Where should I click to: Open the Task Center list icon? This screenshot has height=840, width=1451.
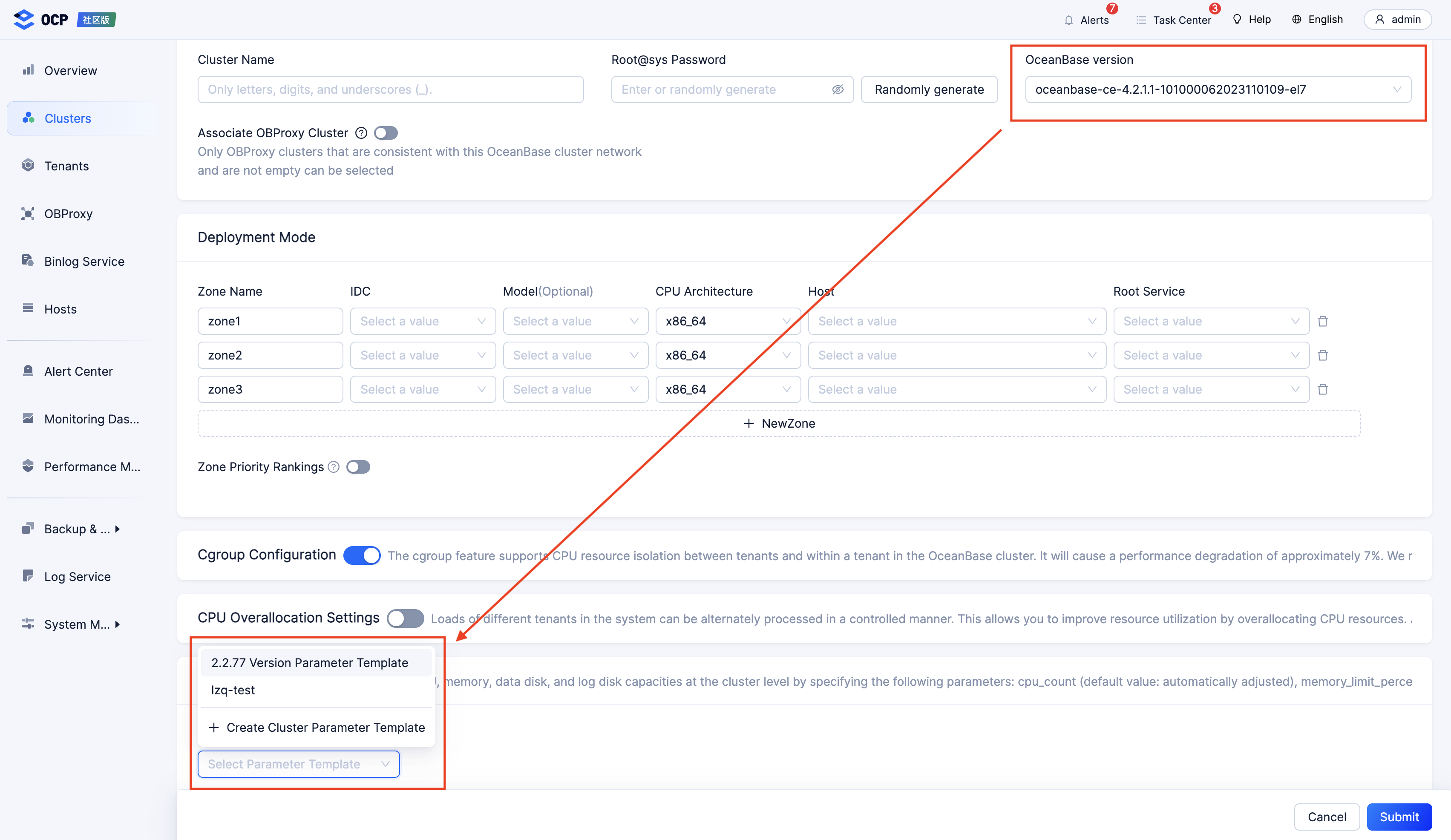(x=1140, y=20)
